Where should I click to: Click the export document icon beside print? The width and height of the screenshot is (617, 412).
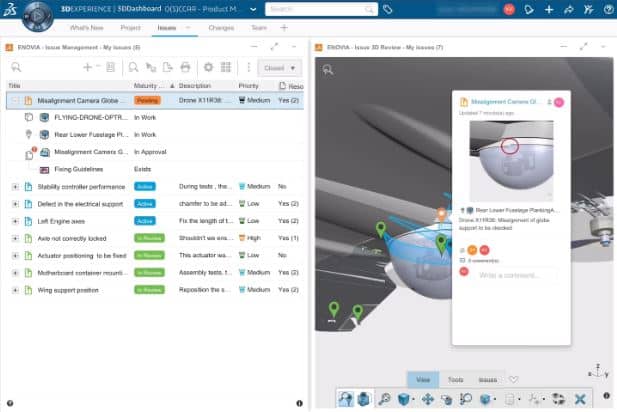167,67
